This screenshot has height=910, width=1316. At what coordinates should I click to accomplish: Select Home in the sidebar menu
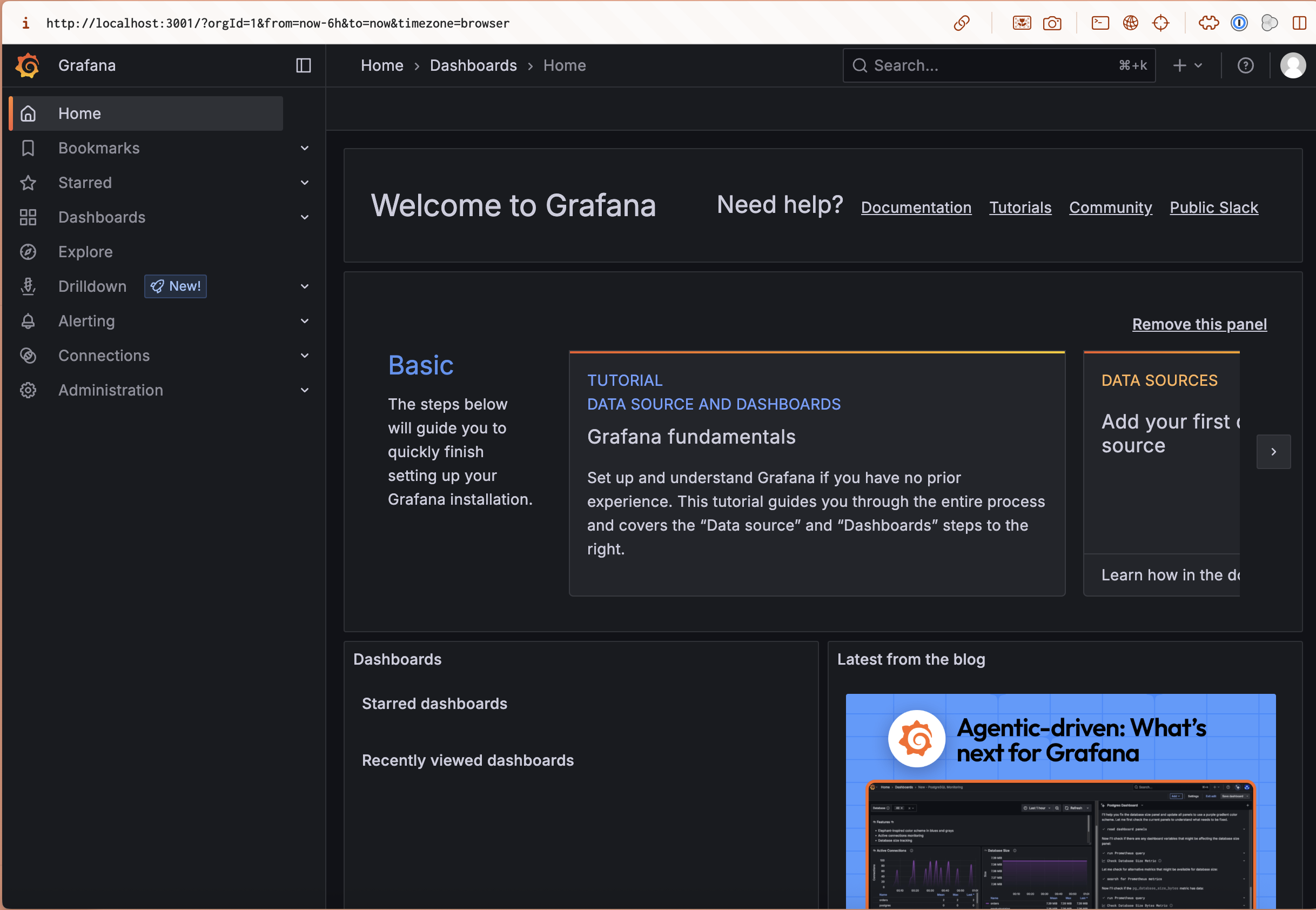[146, 113]
